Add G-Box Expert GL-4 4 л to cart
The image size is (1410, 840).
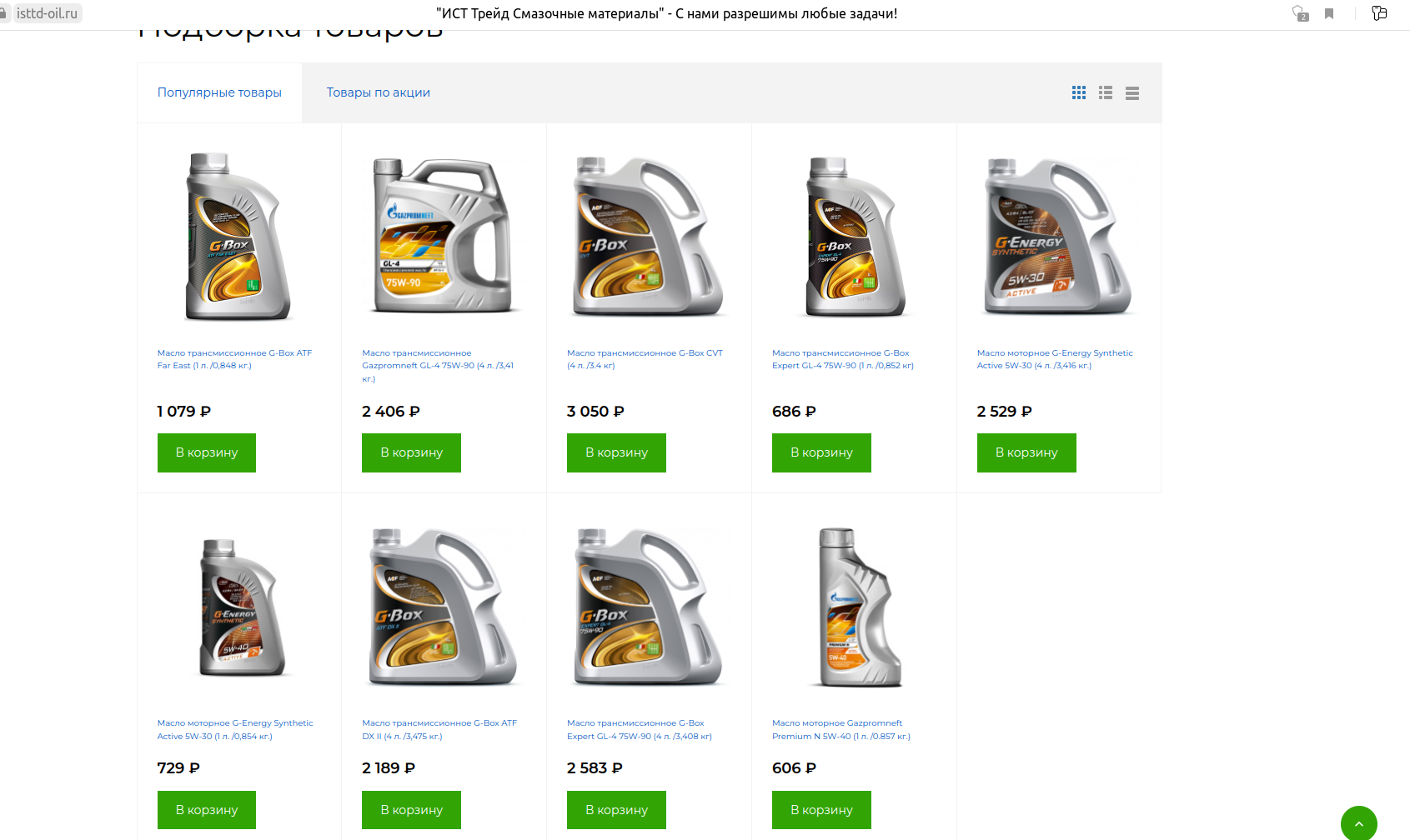point(616,810)
